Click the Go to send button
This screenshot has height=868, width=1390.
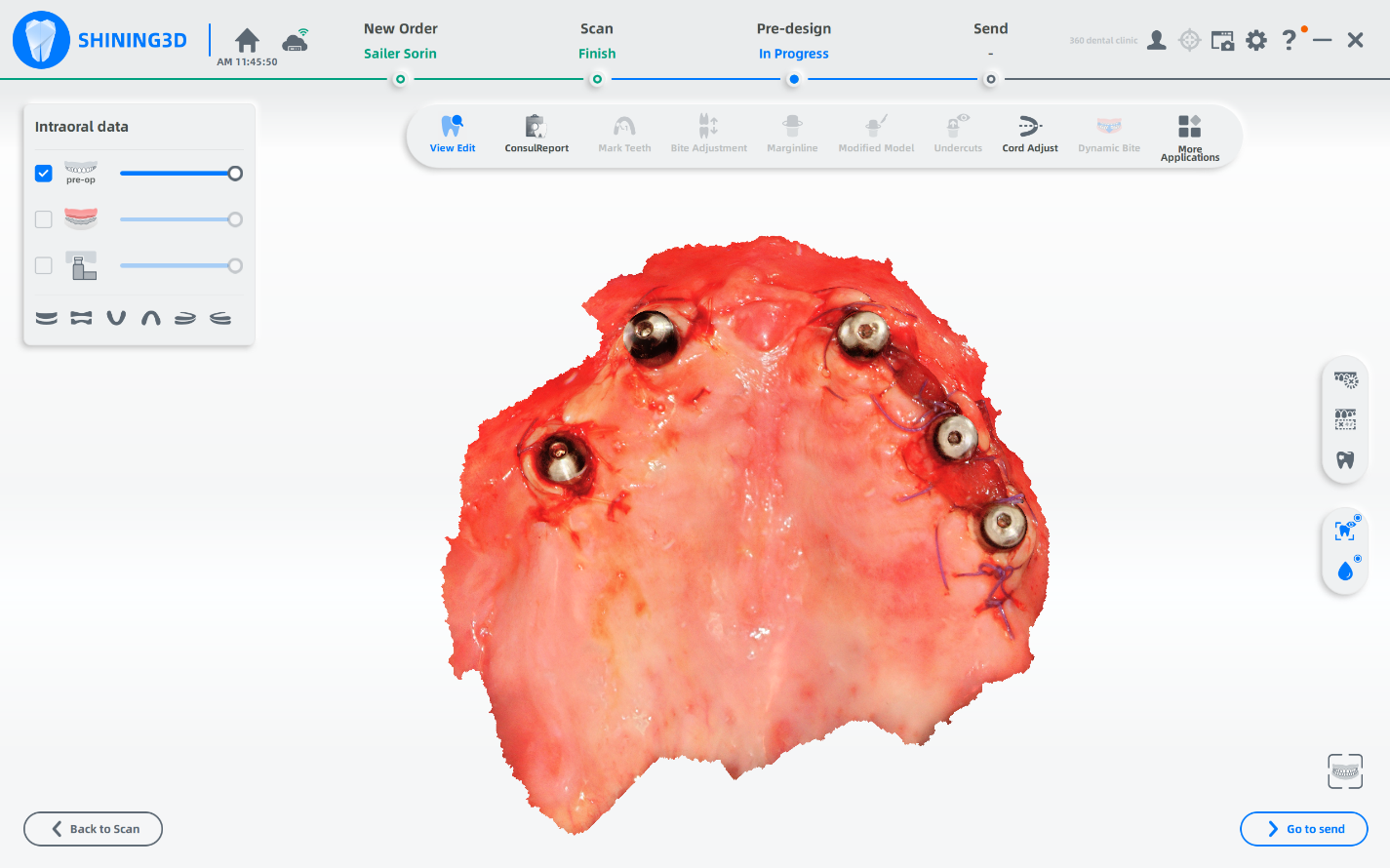pyautogui.click(x=1303, y=829)
